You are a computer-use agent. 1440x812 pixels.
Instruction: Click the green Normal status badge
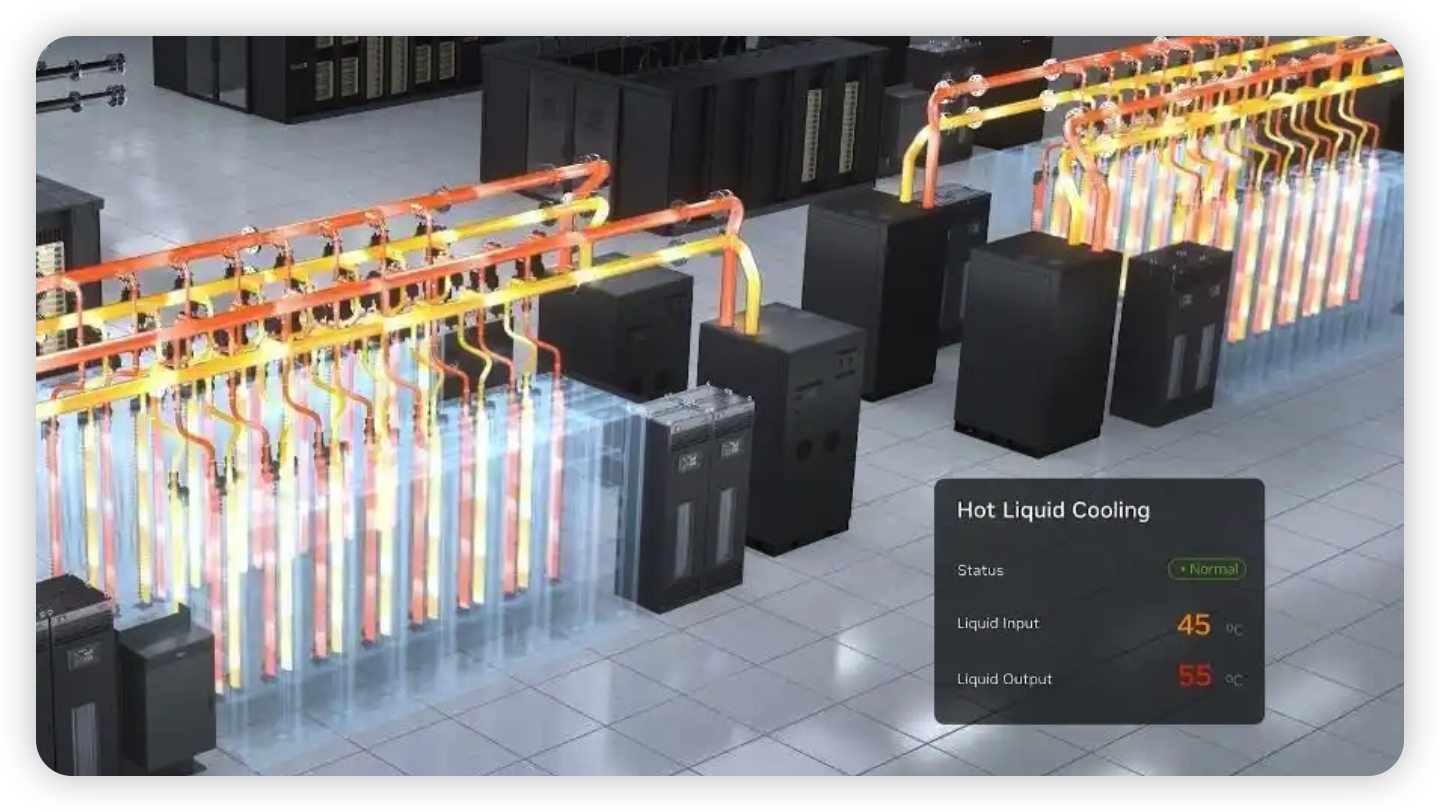1207,569
